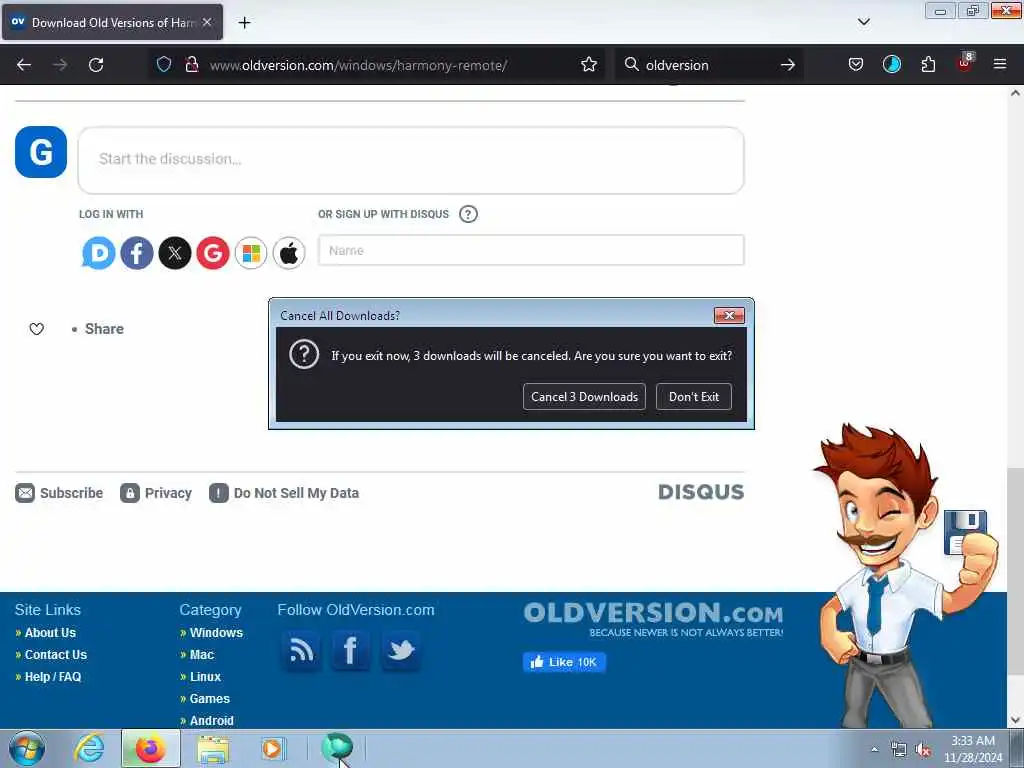Open a new tab with plus
1024x768 pixels.
point(244,23)
